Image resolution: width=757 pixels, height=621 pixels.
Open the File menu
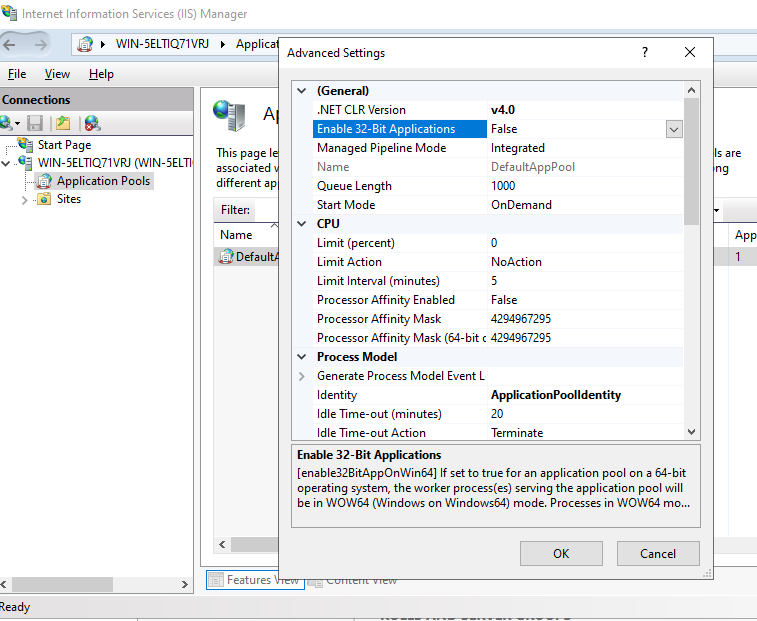[17, 74]
